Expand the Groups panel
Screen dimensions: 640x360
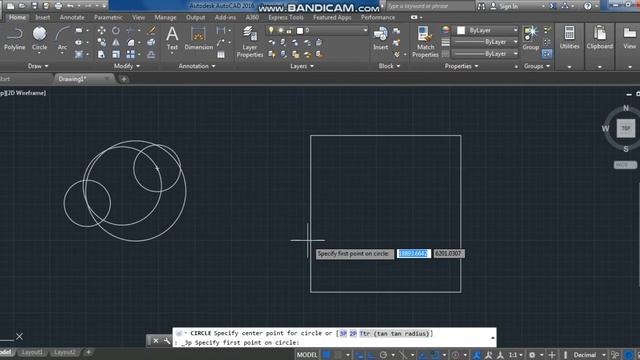point(536,66)
